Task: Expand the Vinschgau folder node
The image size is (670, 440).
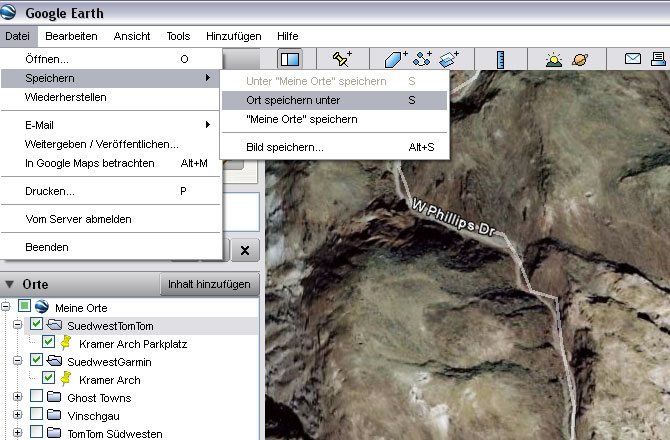Action: (x=18, y=414)
